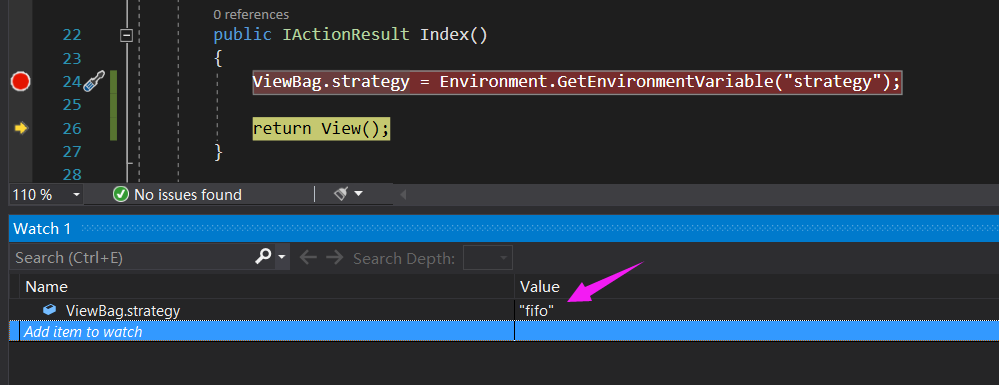This screenshot has width=999, height=385.
Task: Go to next search result arrow
Action: (x=334, y=258)
